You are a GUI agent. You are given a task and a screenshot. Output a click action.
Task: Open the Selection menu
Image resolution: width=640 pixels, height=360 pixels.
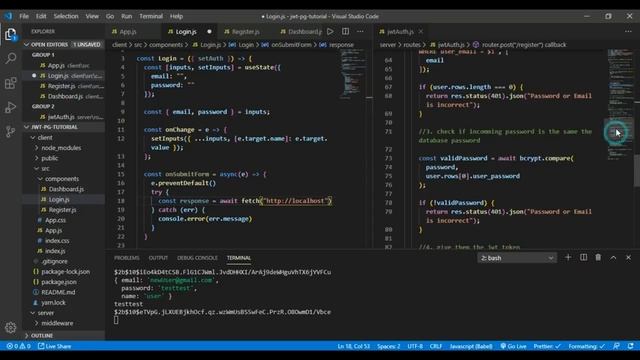(x=66, y=16)
